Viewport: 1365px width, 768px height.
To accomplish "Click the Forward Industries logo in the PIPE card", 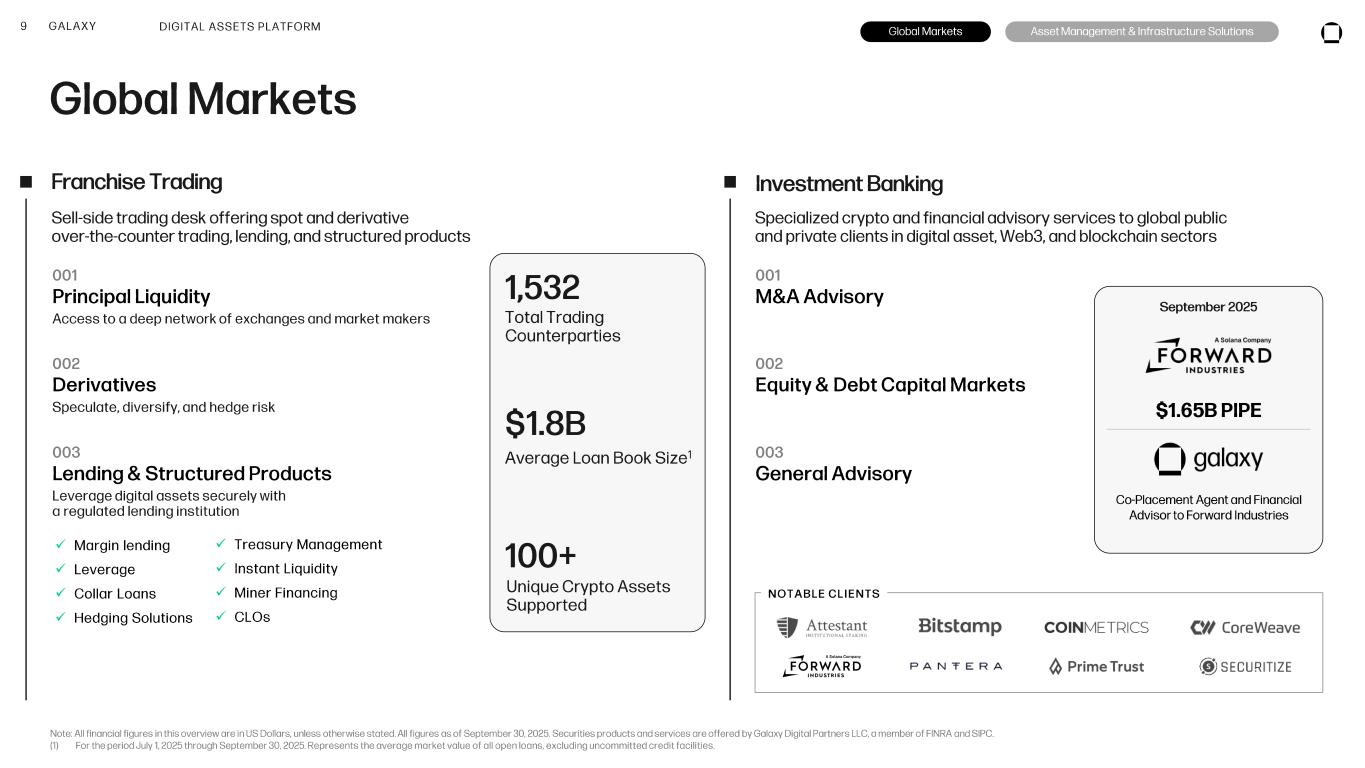I will click(x=1208, y=356).
